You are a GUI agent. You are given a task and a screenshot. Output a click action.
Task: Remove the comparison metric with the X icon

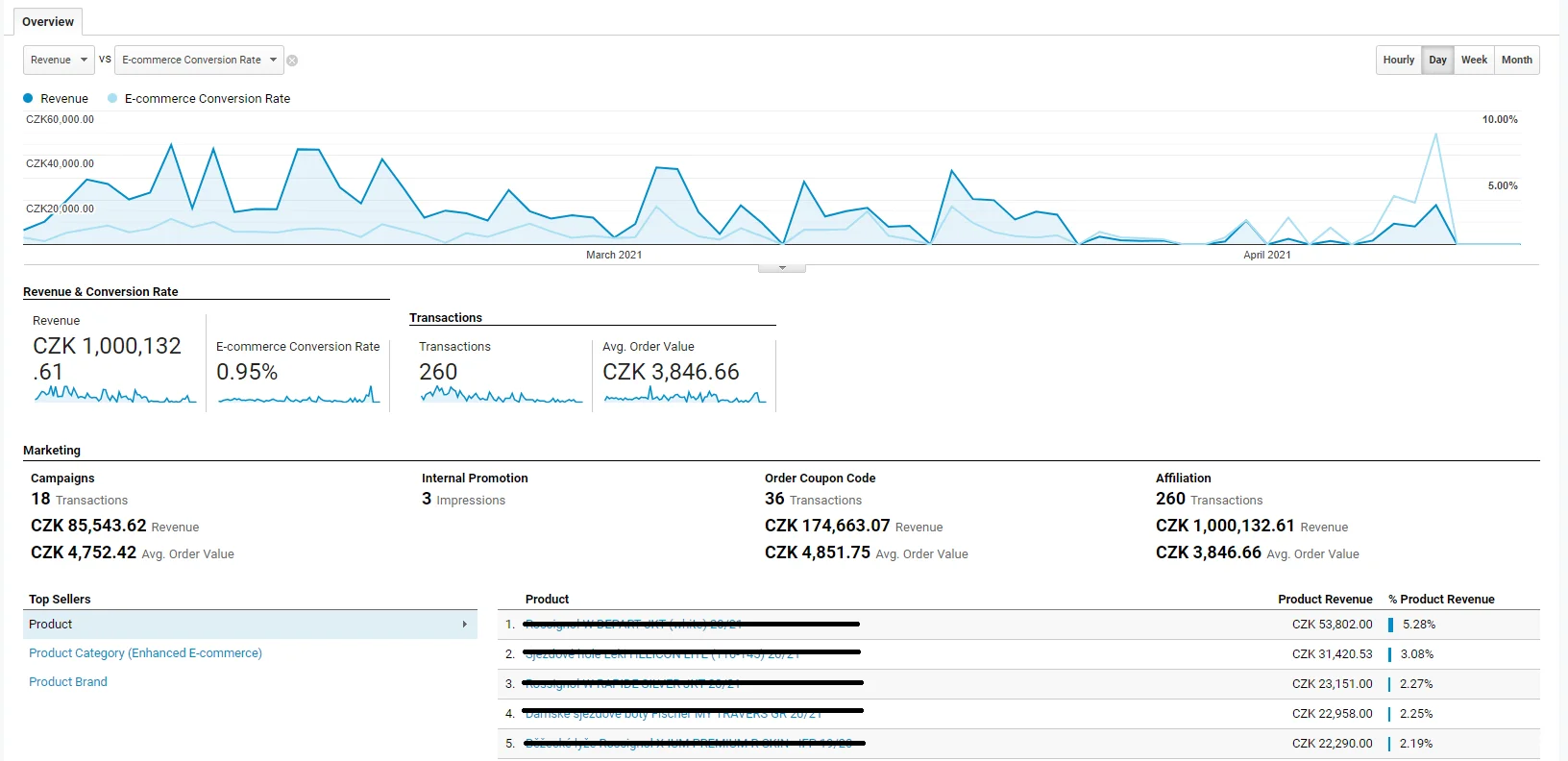[x=292, y=61]
